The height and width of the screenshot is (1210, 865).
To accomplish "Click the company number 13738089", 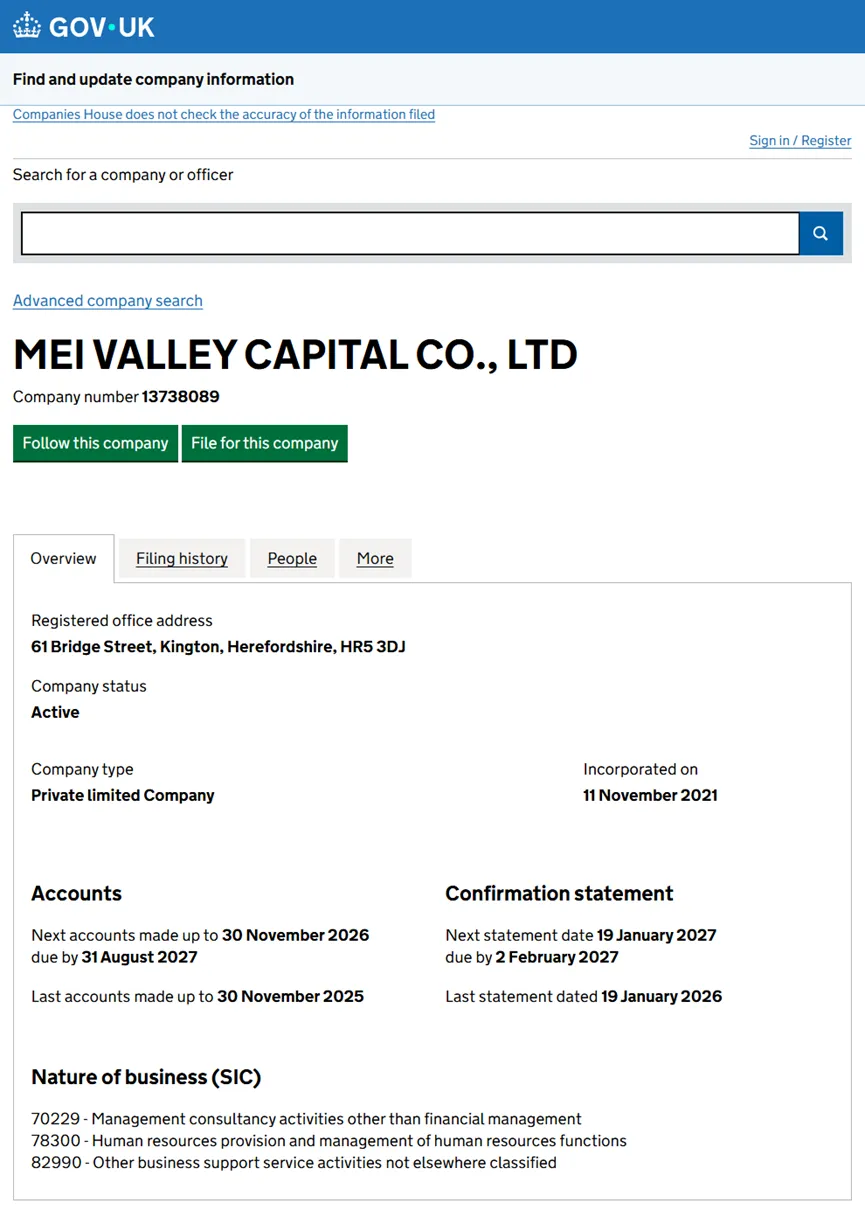I will (x=181, y=397).
